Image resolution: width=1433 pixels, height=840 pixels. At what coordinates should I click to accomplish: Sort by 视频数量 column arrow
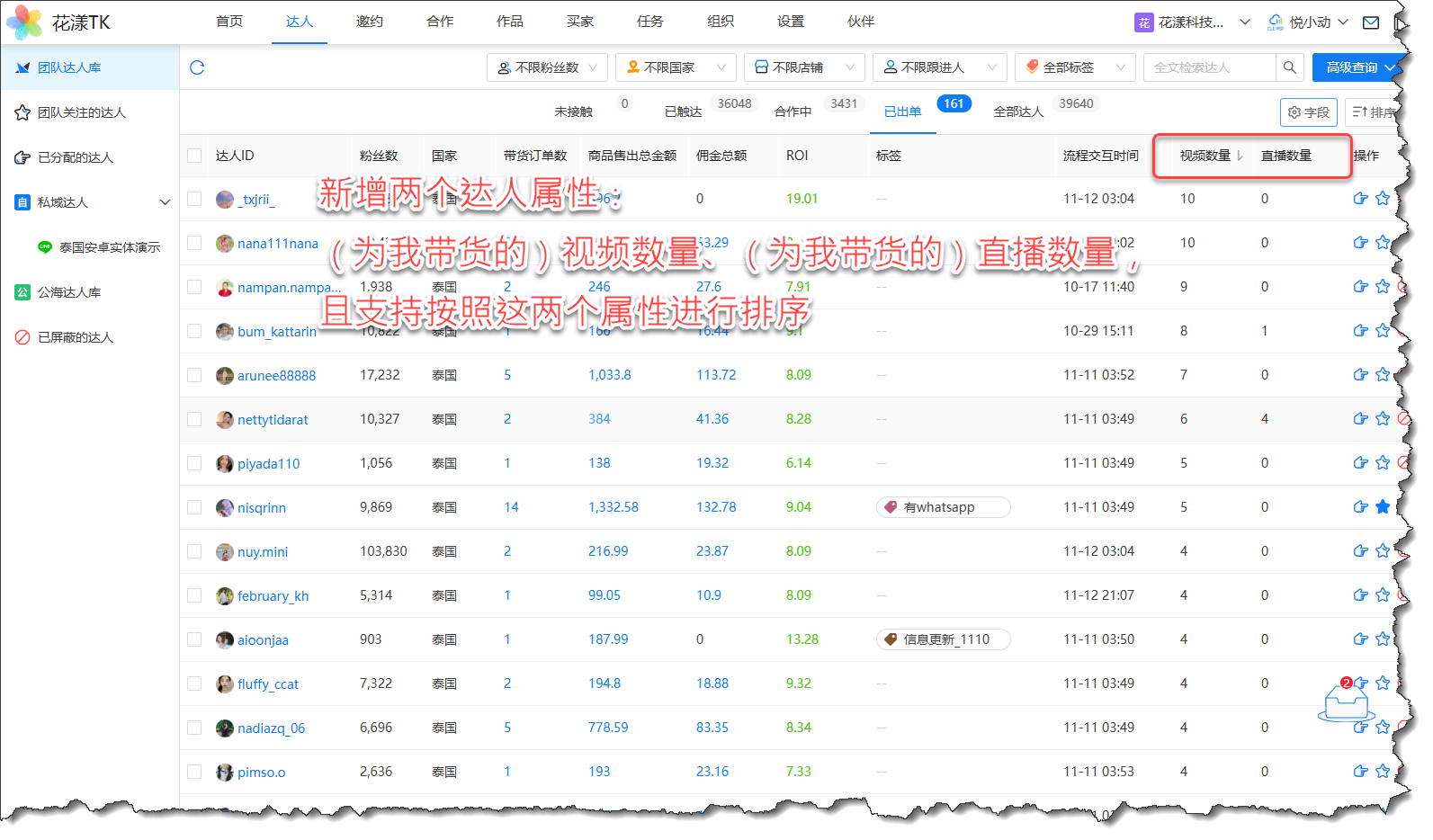coord(1240,156)
